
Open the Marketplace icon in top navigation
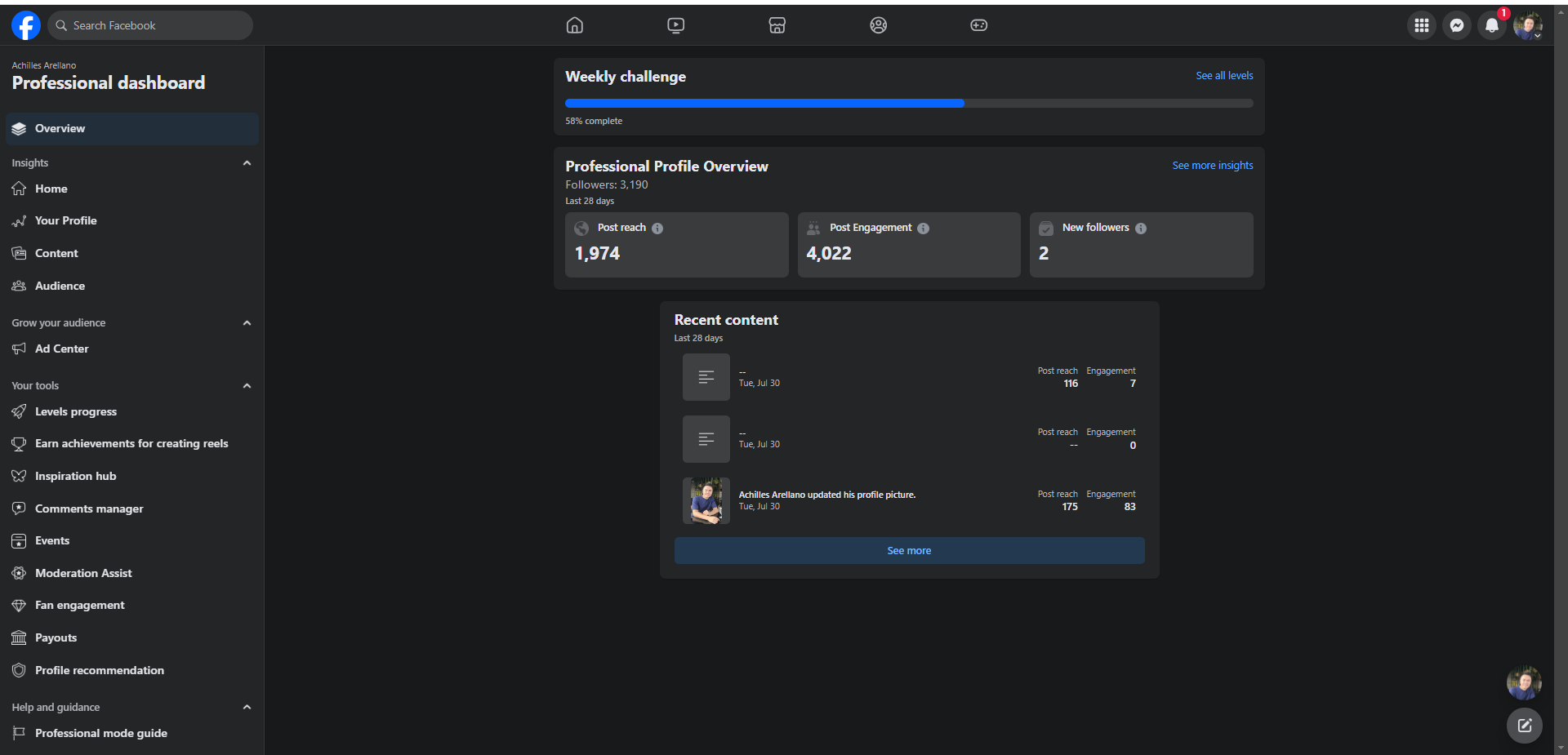777,25
